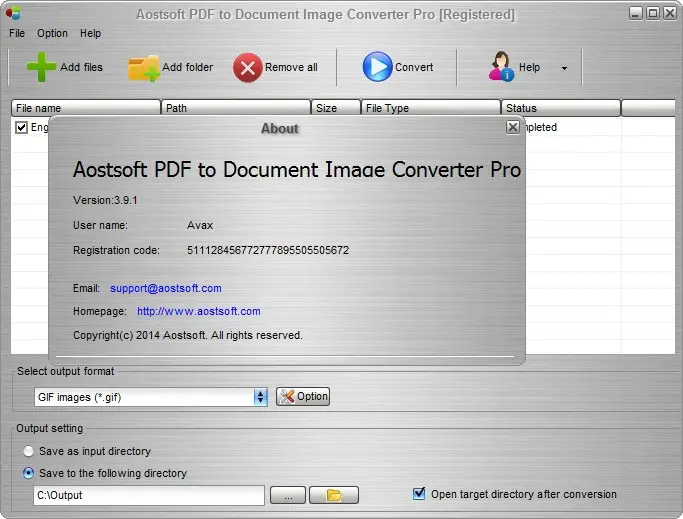Maximize the converter window
The image size is (683, 519).
(653, 13)
